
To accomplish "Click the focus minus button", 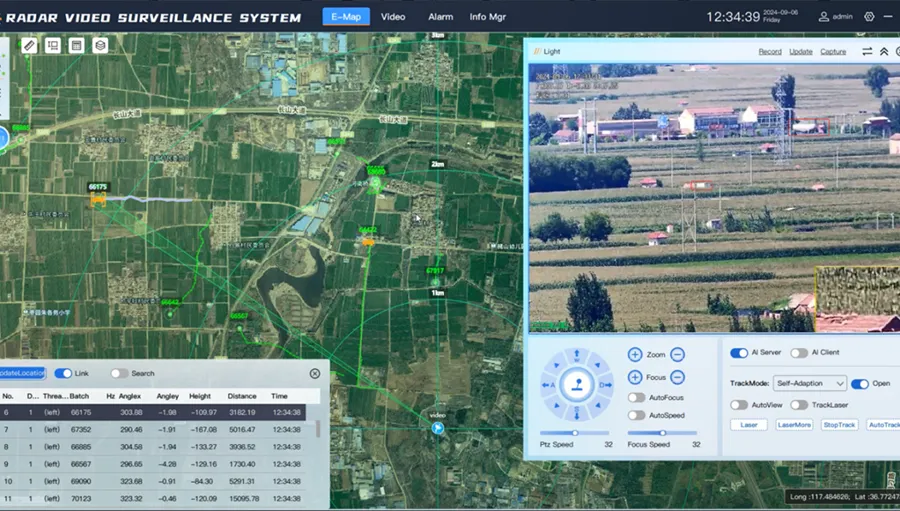I will (x=677, y=377).
